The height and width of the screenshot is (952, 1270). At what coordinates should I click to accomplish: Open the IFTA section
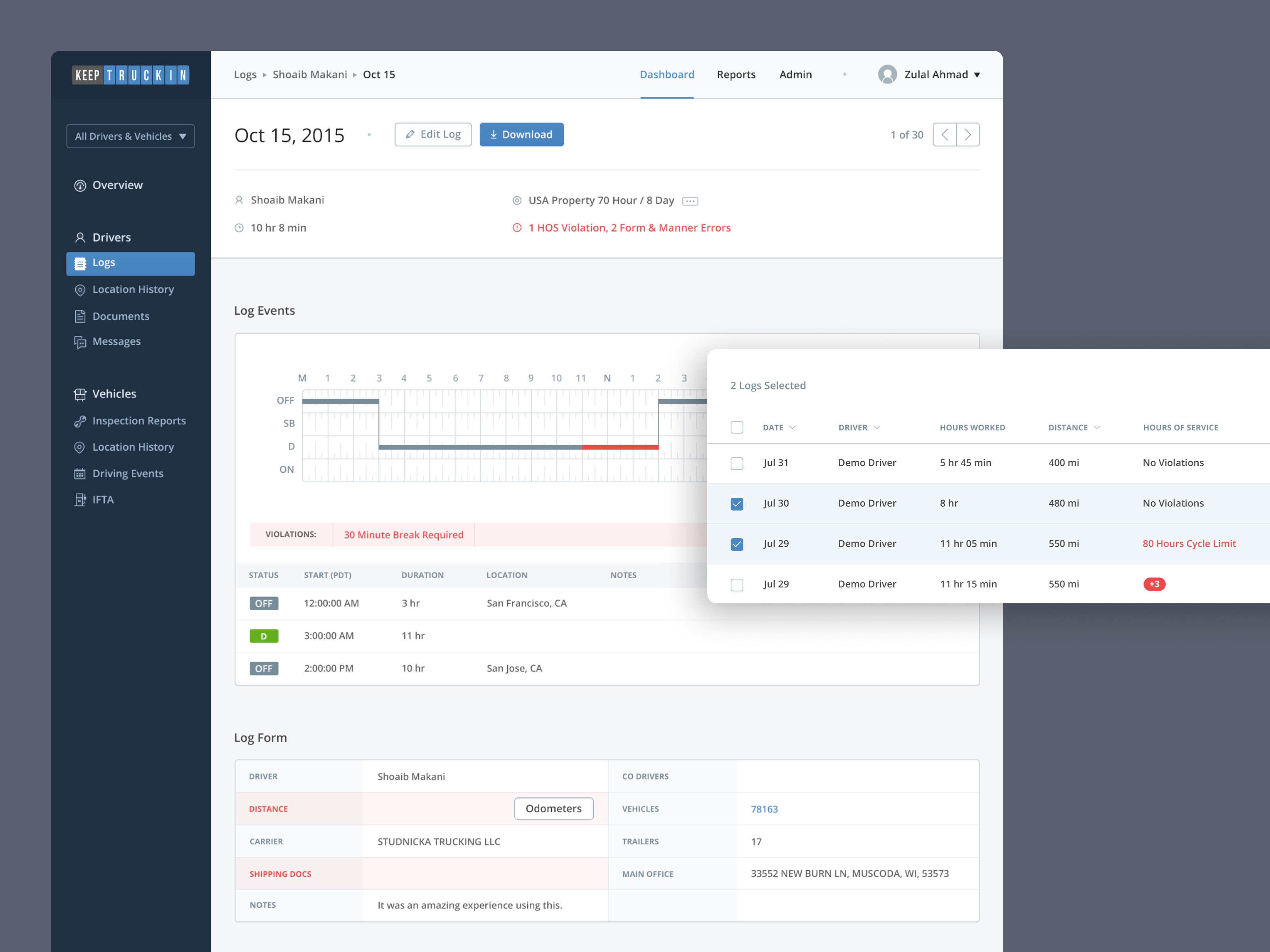point(103,499)
